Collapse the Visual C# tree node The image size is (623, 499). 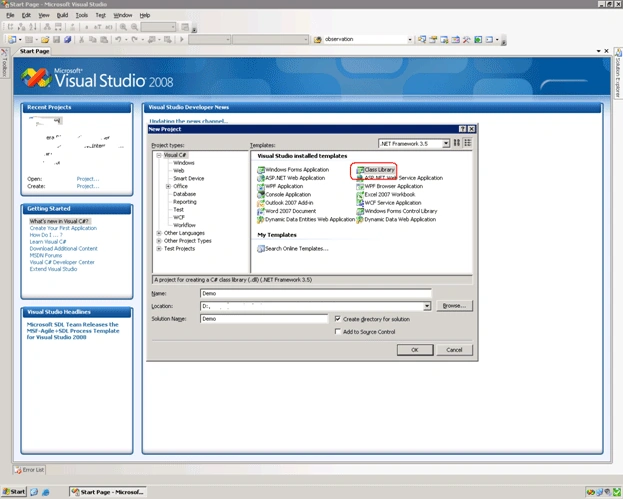[159, 155]
